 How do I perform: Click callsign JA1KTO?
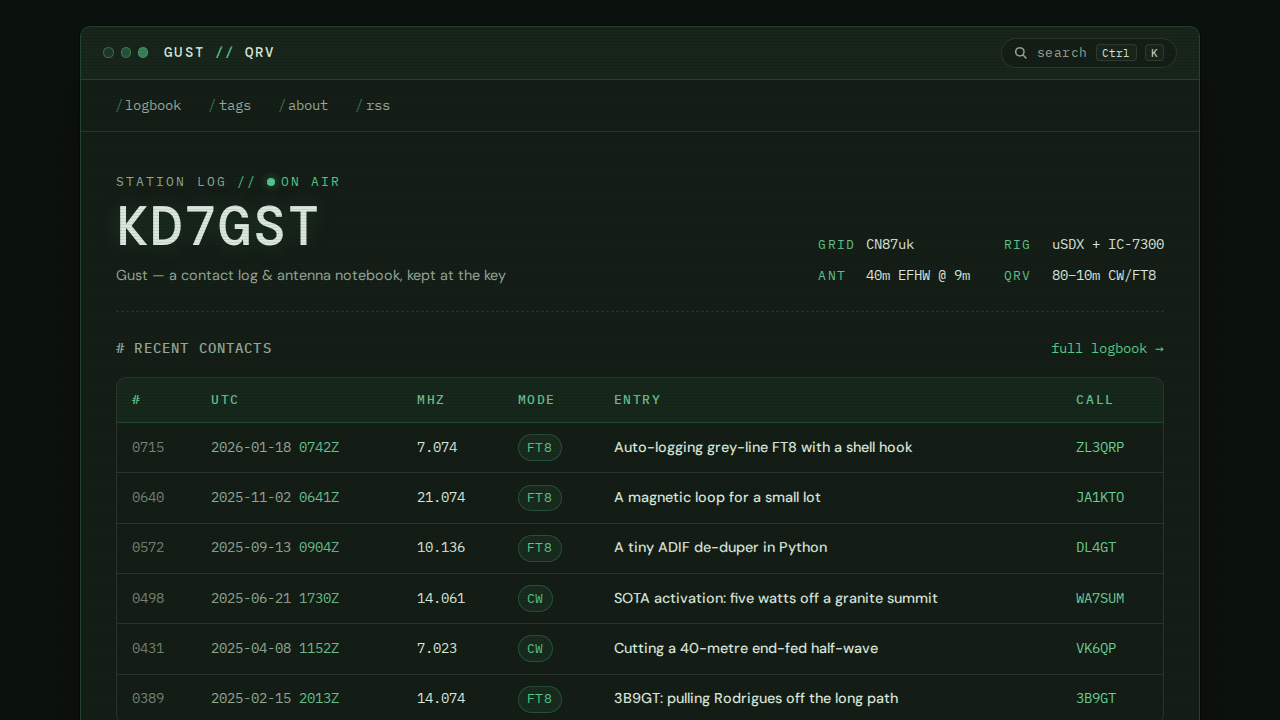click(x=1100, y=497)
